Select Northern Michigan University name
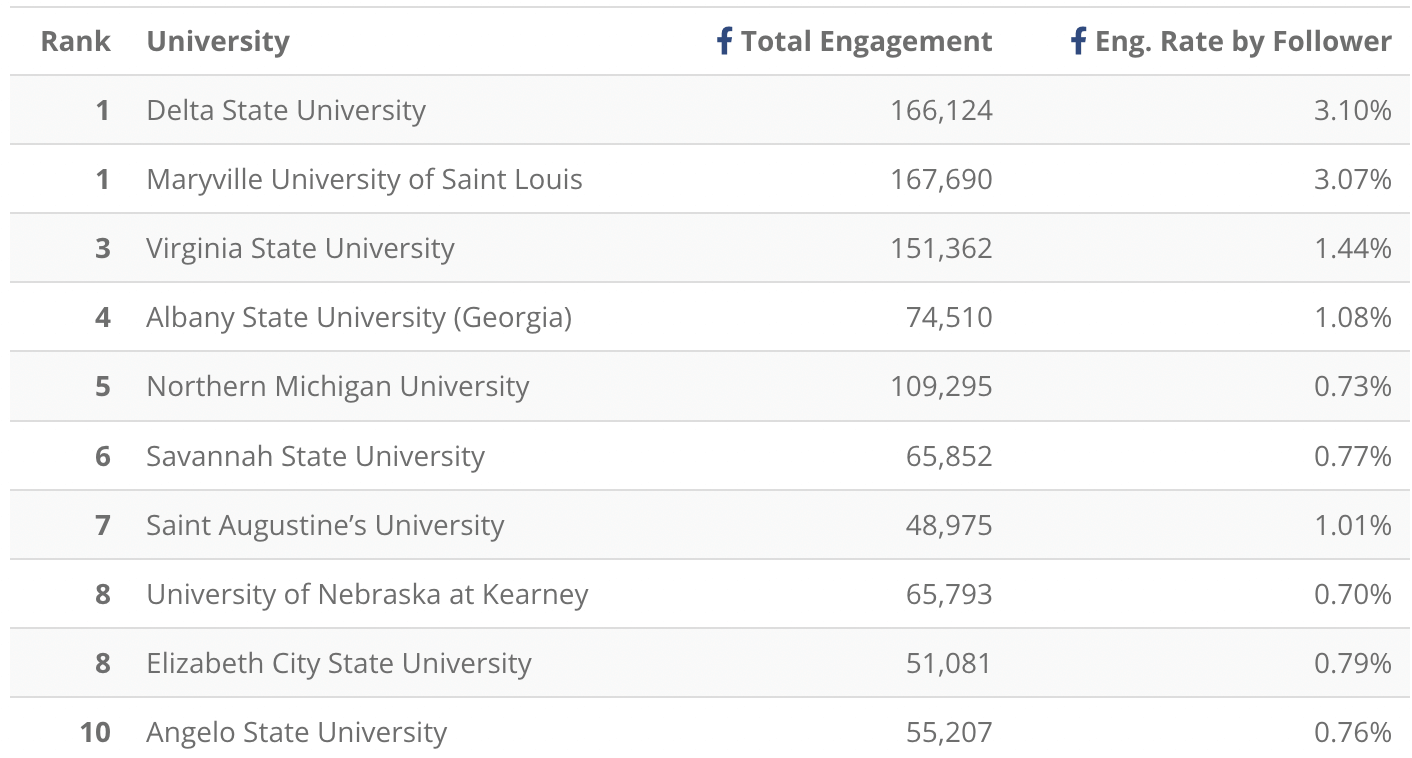 tap(337, 386)
